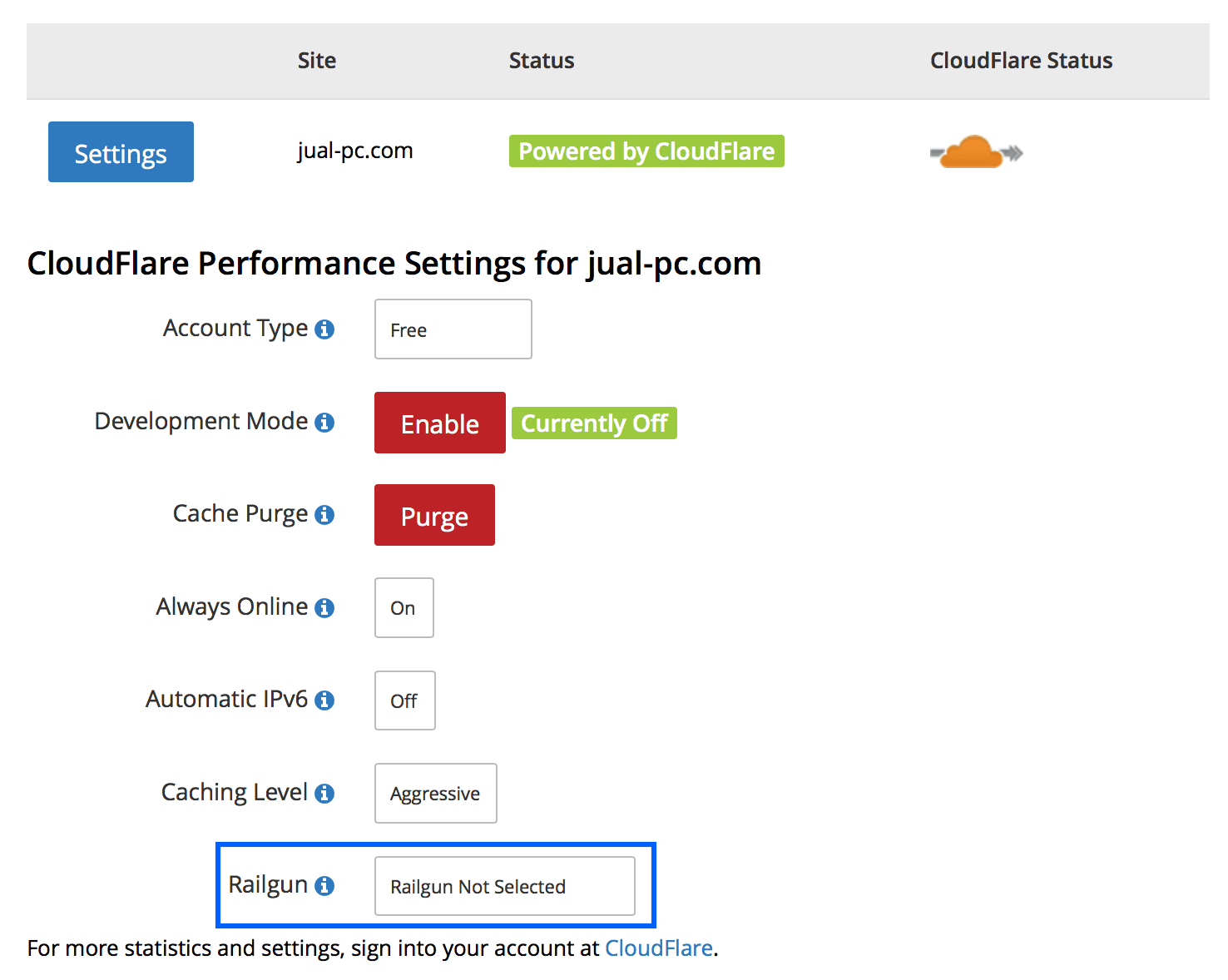Click the Railgun info icon
Image resolution: width=1228 pixels, height=980 pixels.
click(x=326, y=886)
